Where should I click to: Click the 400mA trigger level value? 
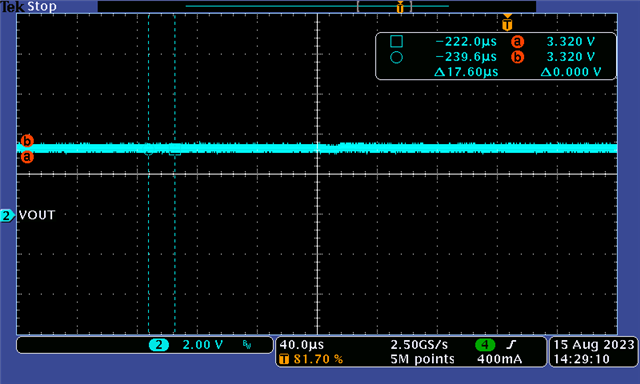click(500, 359)
